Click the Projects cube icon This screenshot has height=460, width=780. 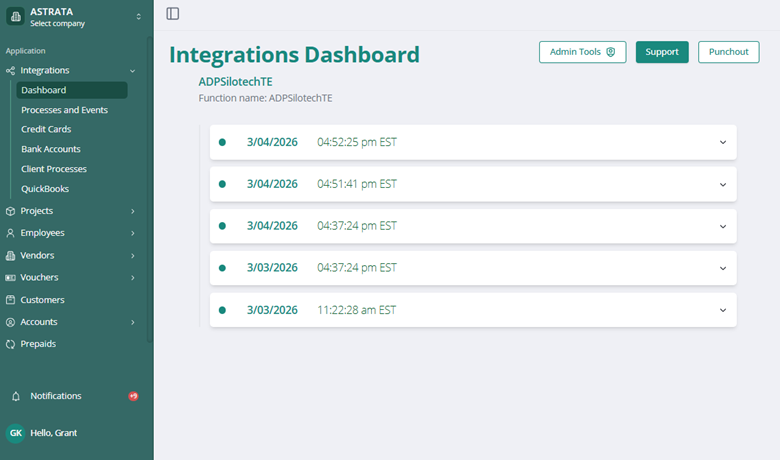[x=10, y=211]
